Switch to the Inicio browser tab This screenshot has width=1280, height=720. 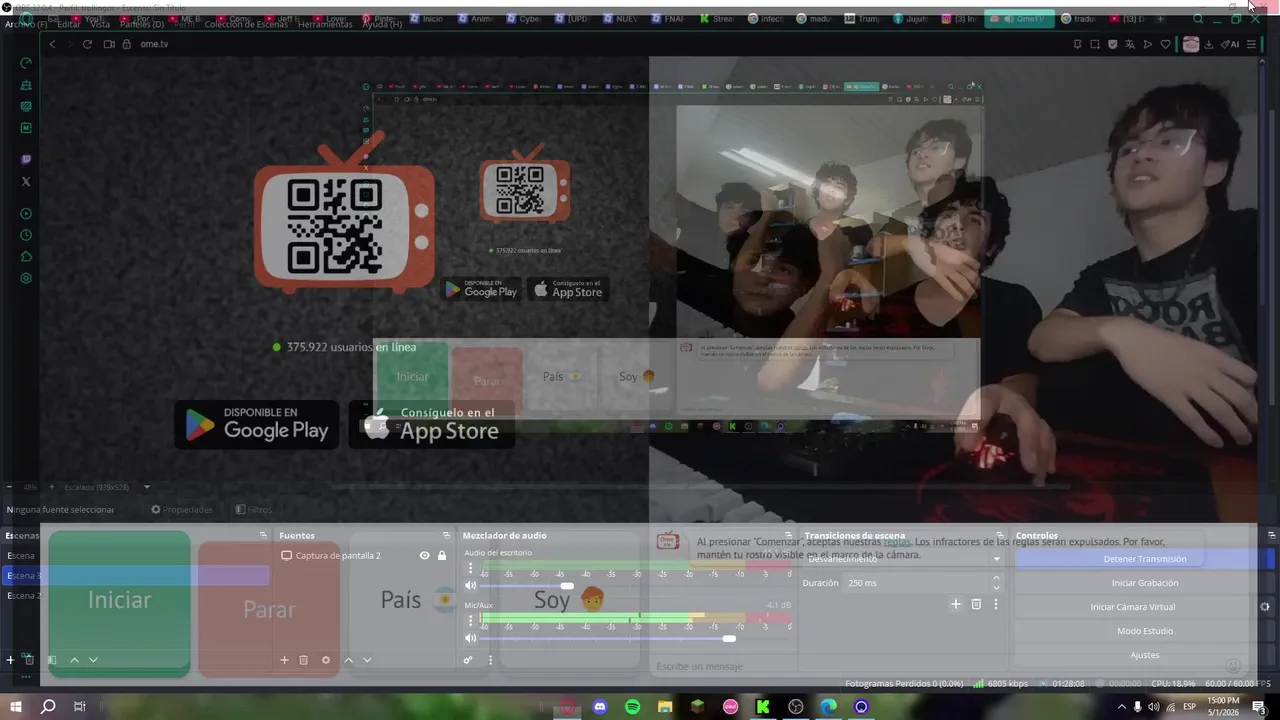click(x=426, y=18)
